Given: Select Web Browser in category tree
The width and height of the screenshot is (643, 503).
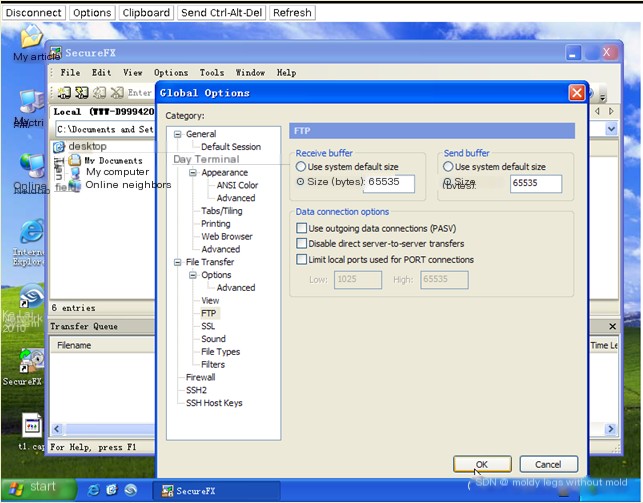Looking at the screenshot, I should (x=227, y=237).
